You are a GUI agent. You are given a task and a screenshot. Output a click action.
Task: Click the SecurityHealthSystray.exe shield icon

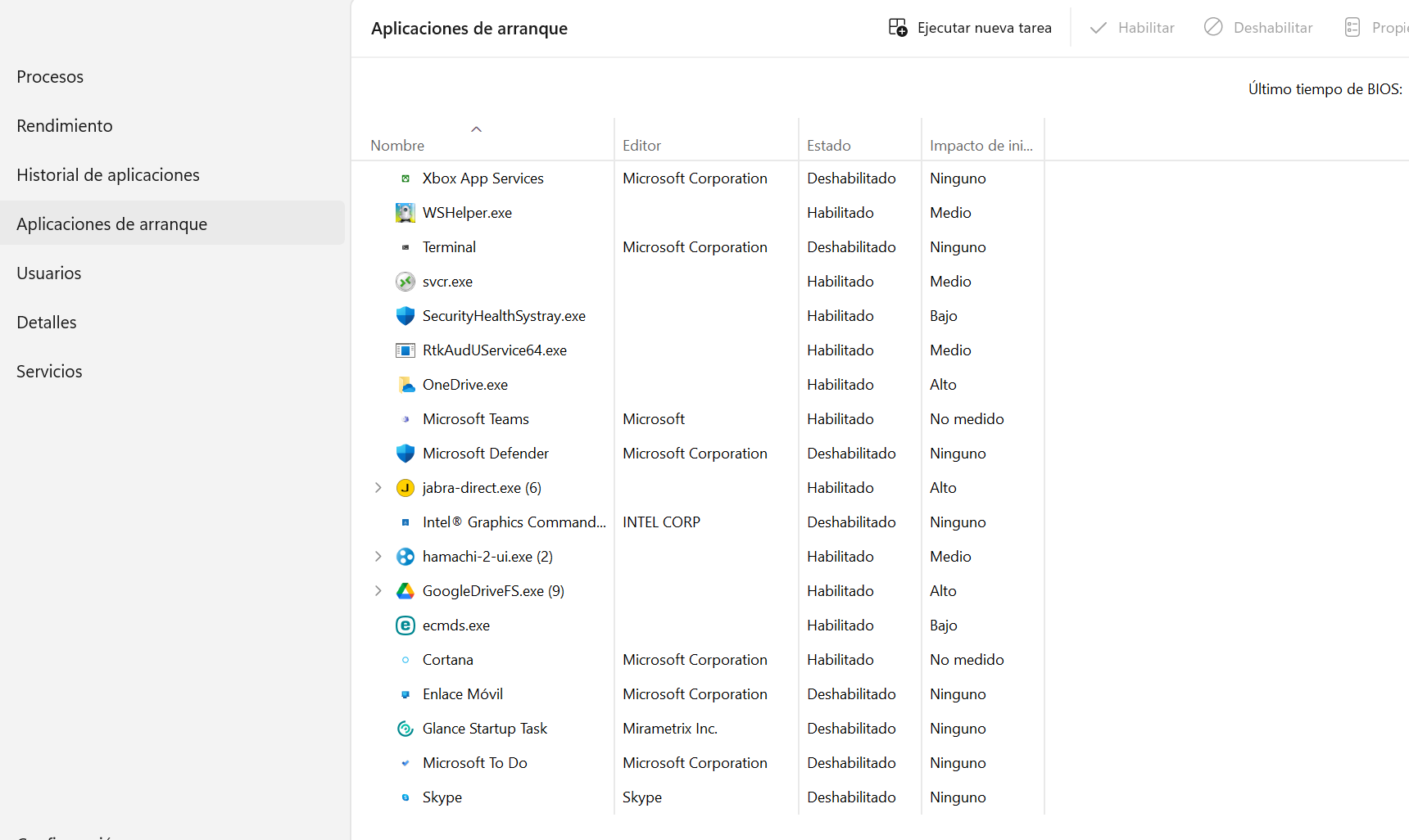pyautogui.click(x=405, y=316)
